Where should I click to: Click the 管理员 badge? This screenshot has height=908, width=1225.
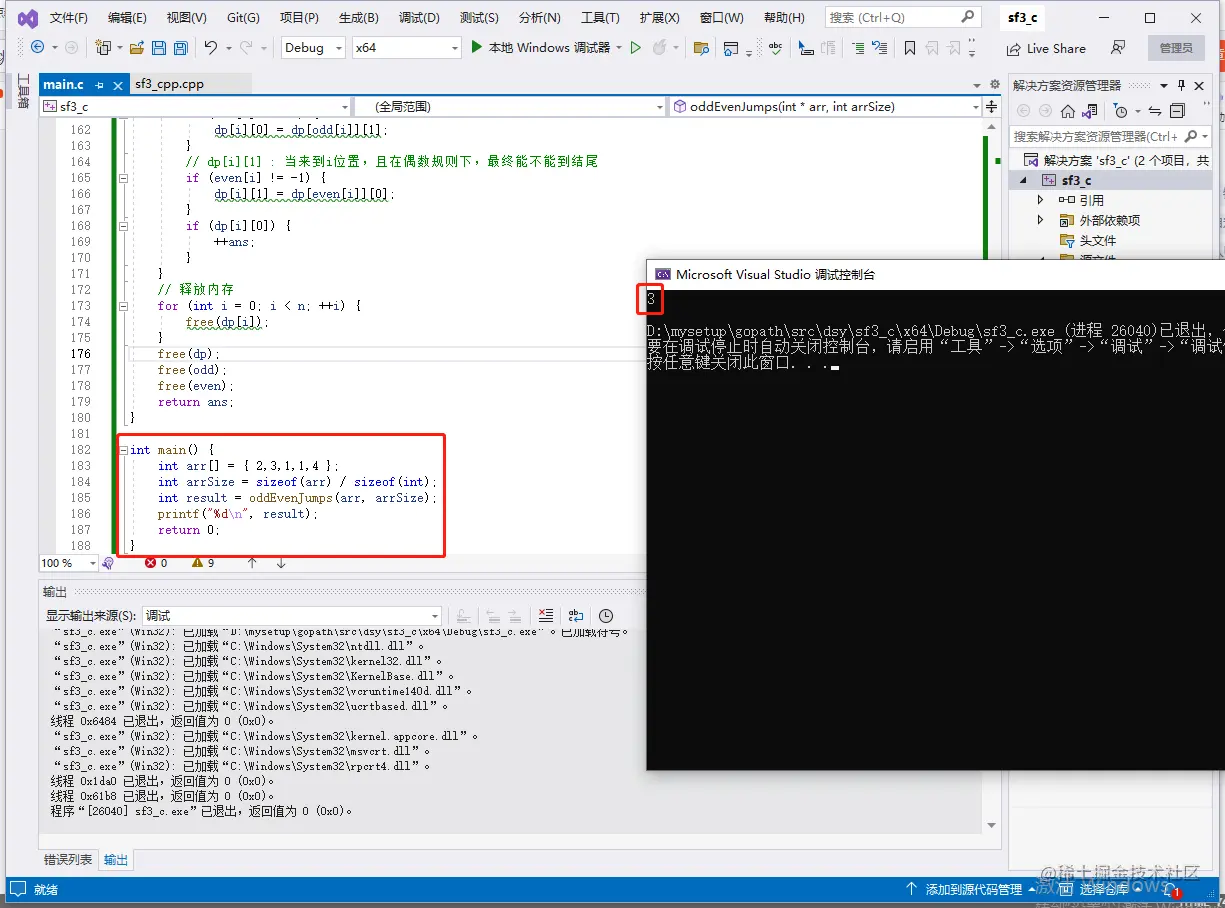[x=1176, y=48]
